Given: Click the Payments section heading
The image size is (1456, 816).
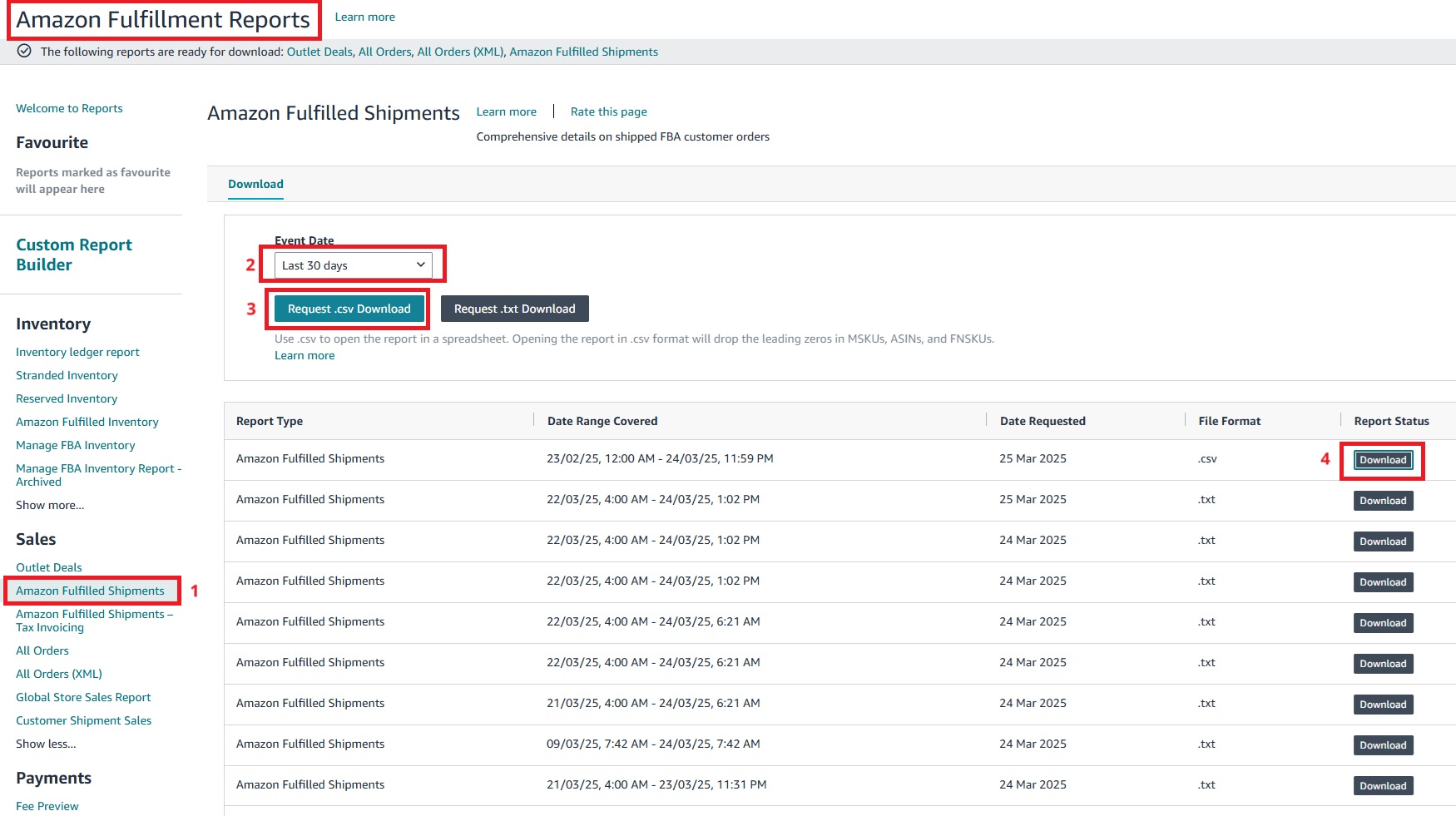Looking at the screenshot, I should (x=53, y=778).
